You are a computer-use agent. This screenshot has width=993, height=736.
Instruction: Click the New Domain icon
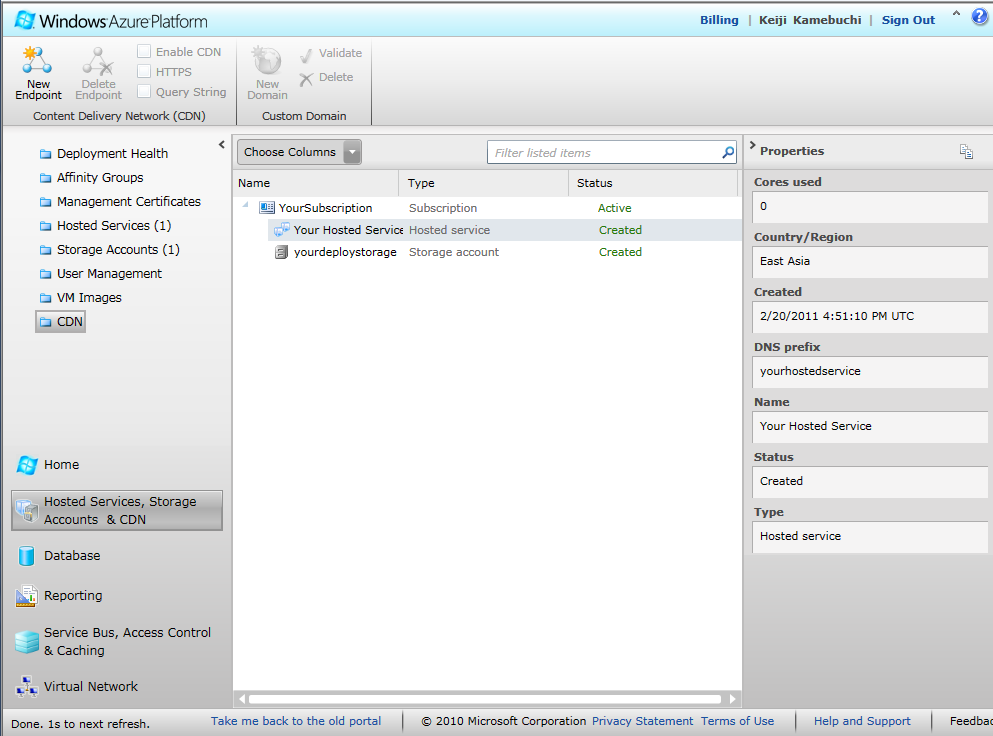click(267, 60)
